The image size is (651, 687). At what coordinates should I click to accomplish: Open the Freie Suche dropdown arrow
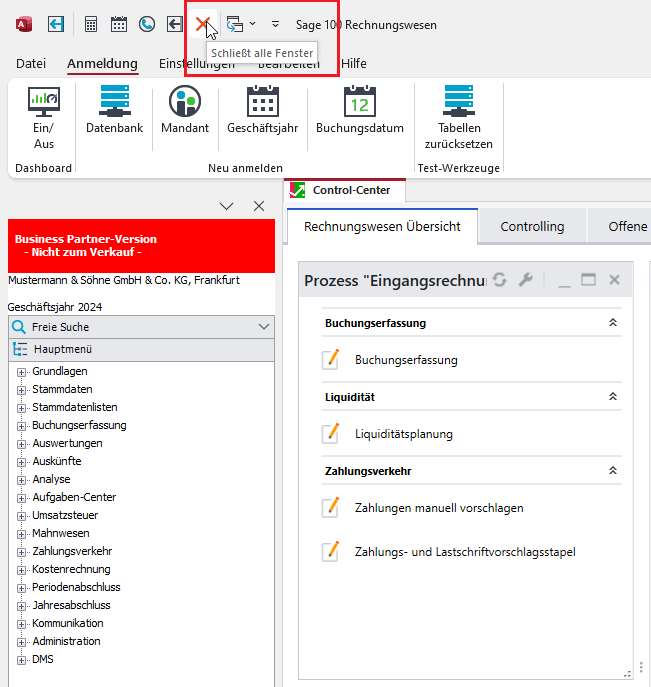click(x=264, y=327)
